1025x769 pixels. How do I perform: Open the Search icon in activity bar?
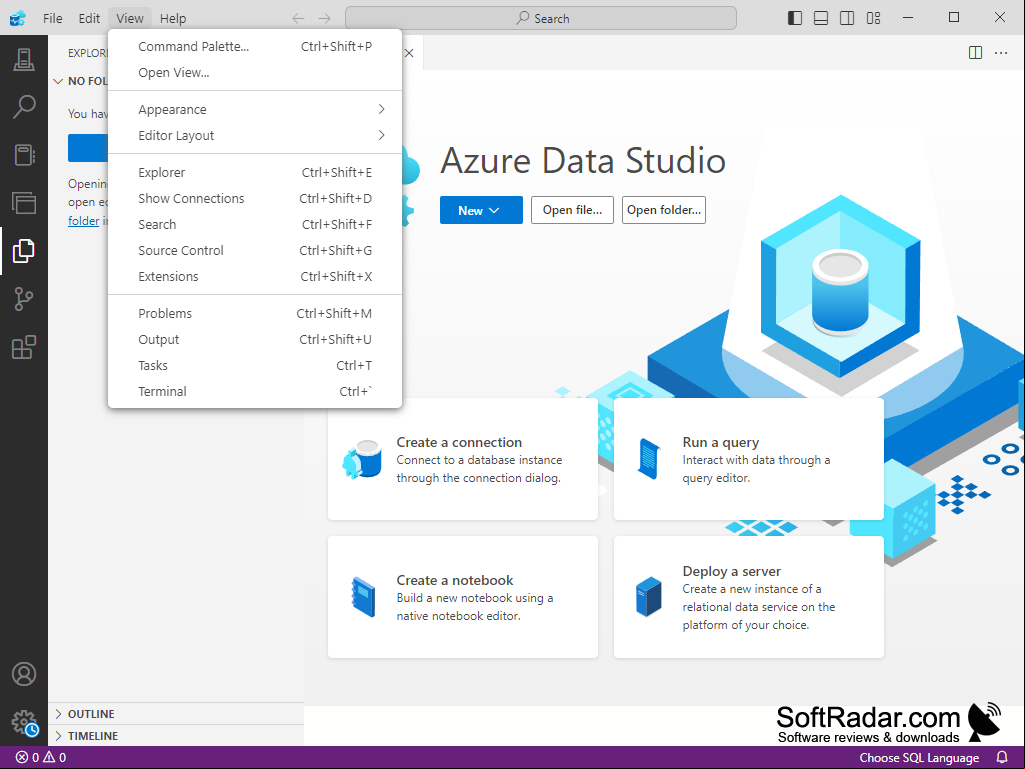tap(24, 107)
